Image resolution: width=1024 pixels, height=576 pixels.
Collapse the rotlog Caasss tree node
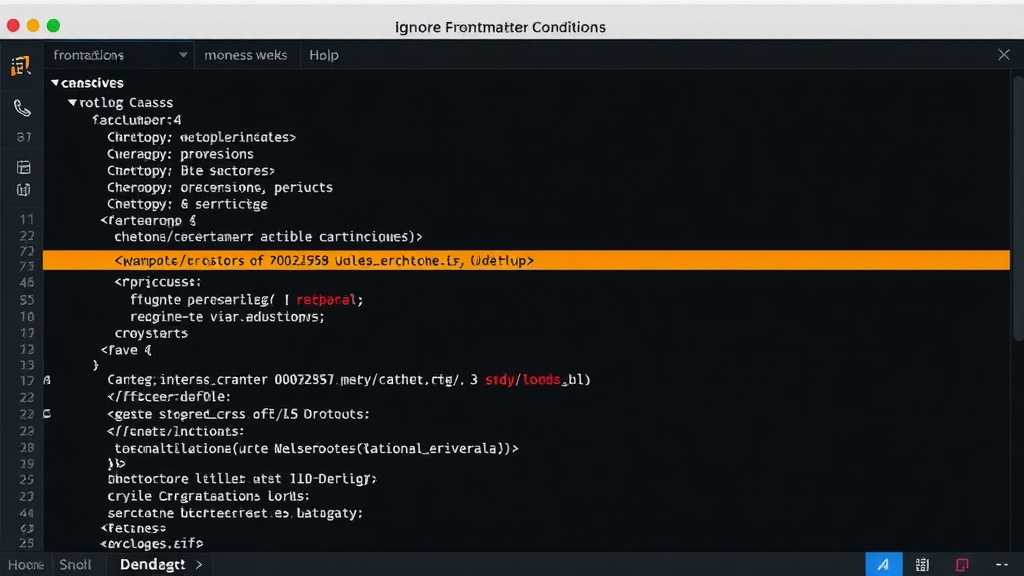point(72,103)
